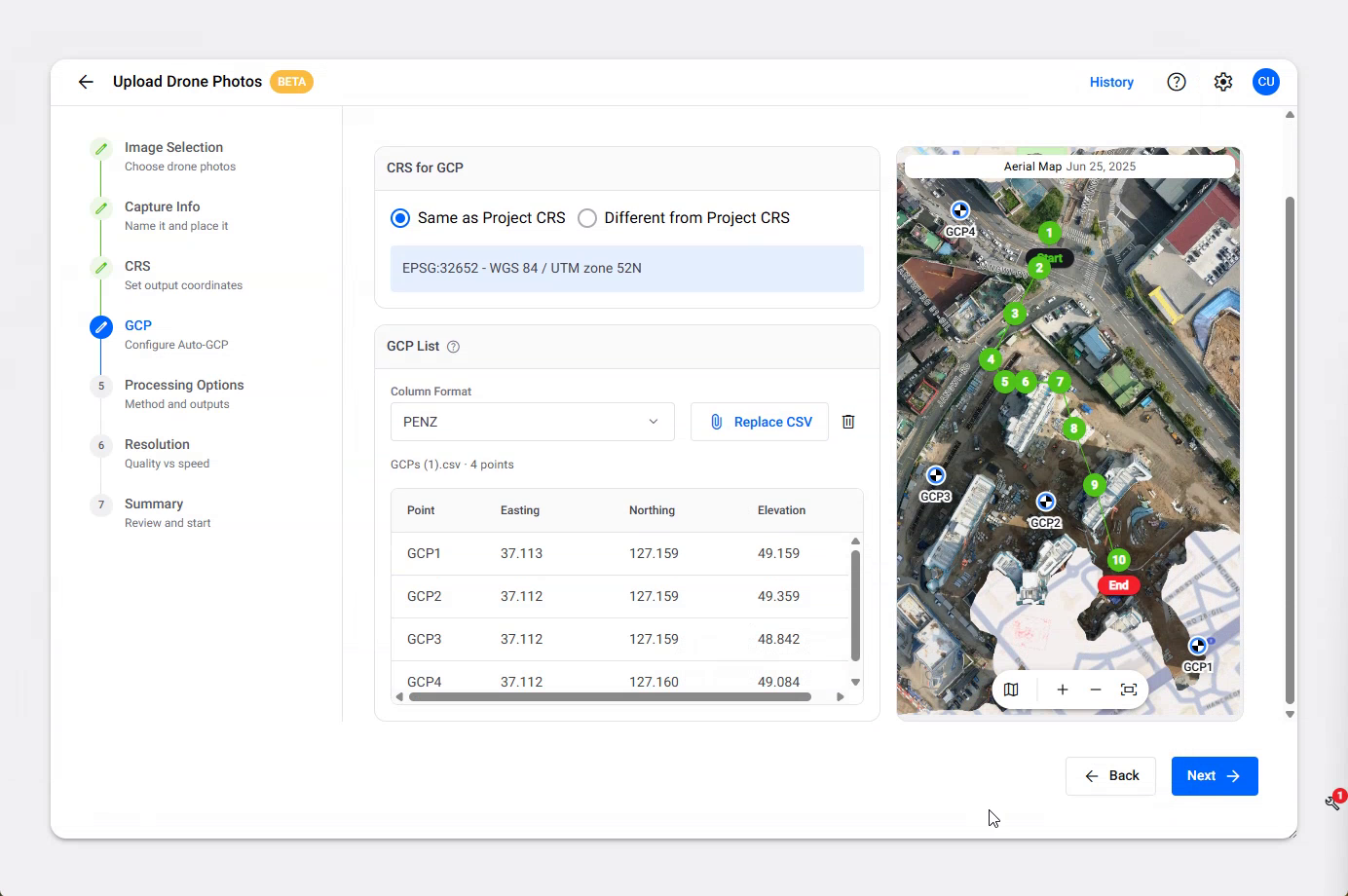1348x896 pixels.
Task: Zoom in on the aerial map
Action: 1063,690
